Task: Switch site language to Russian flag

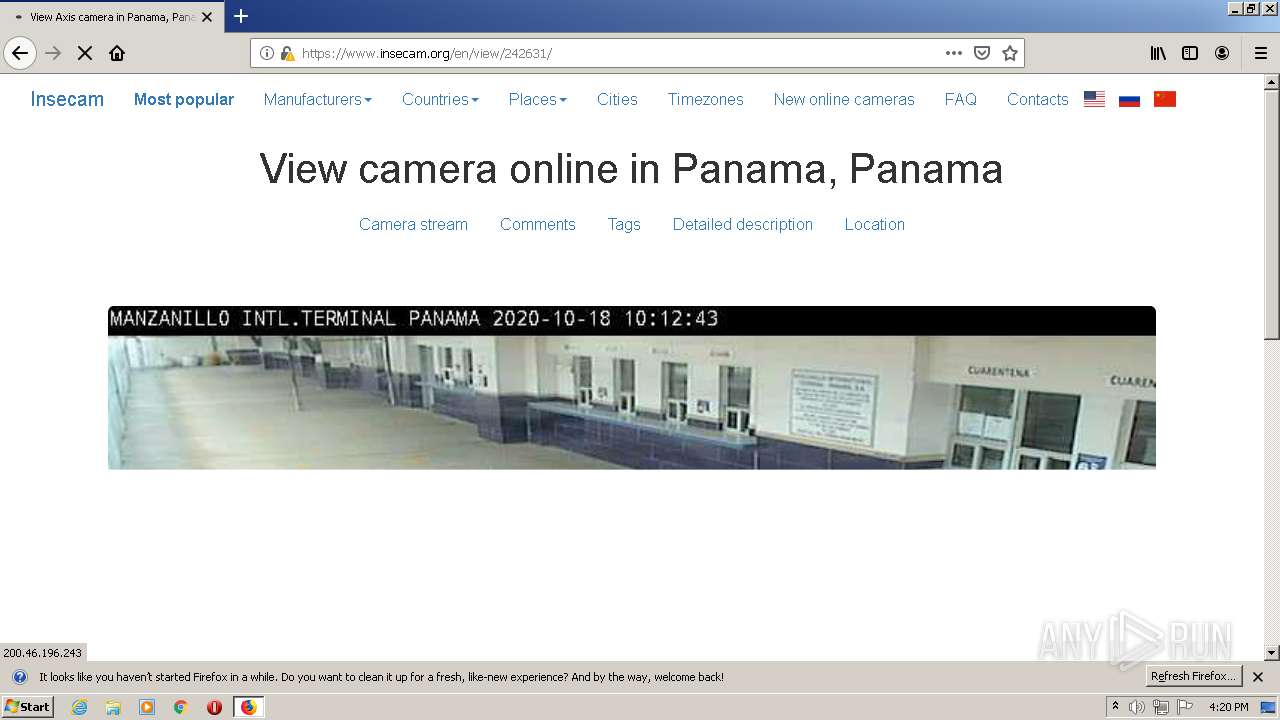Action: coord(1129,99)
